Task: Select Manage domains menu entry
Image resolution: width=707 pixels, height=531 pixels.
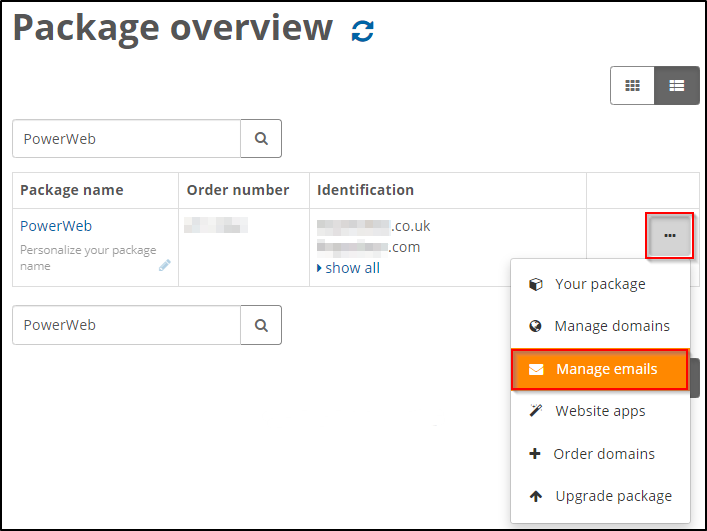Action: pyautogui.click(x=600, y=326)
